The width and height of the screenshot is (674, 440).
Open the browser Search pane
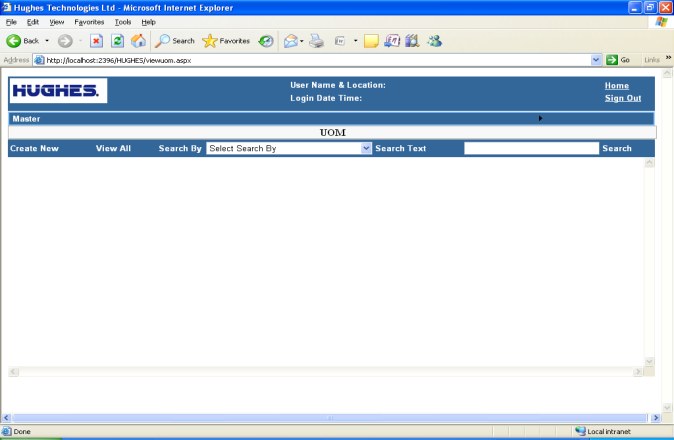[175, 41]
